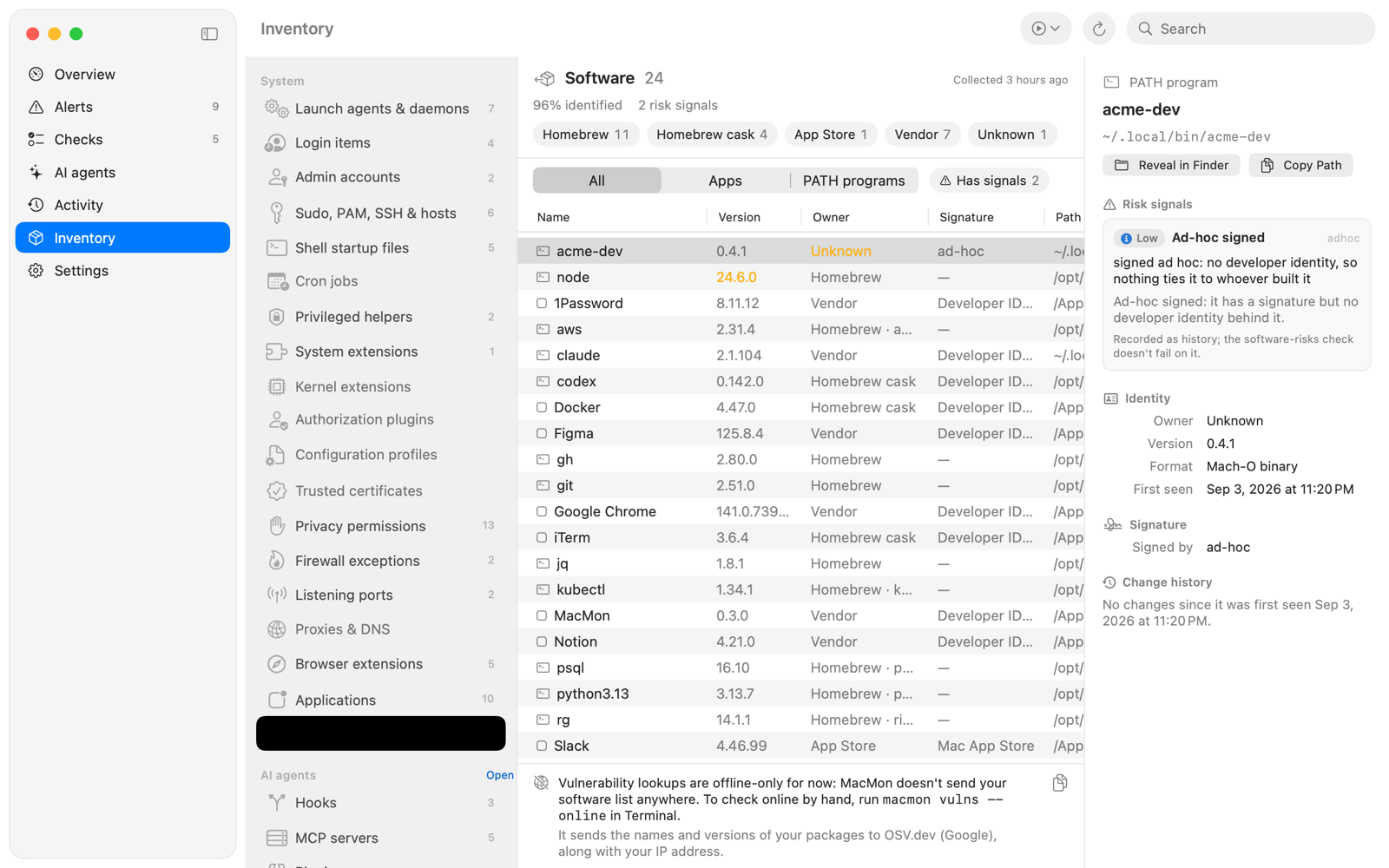Click the Proxies & DNS globe icon
1389x868 pixels.
[277, 629]
